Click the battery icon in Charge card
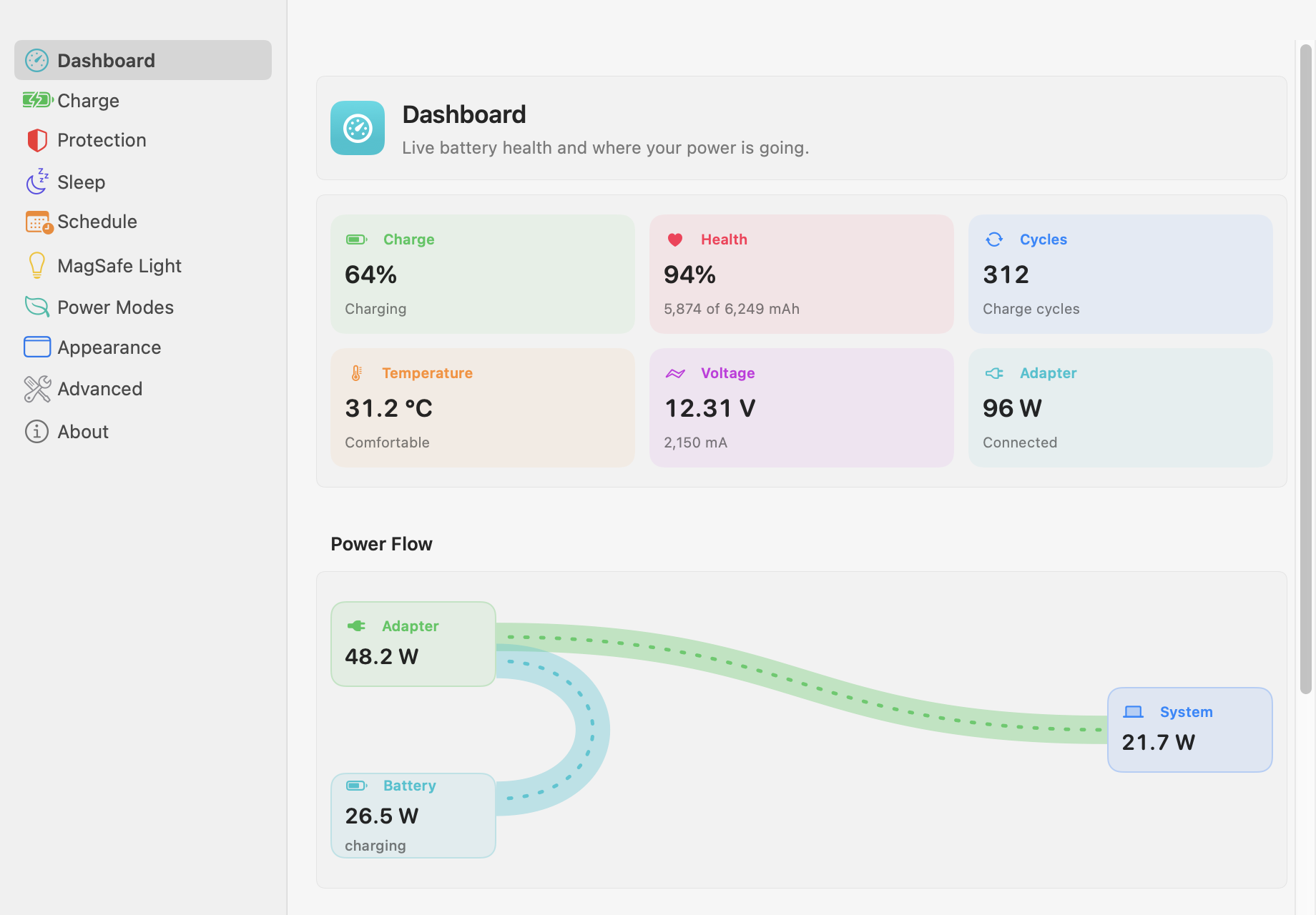The width and height of the screenshot is (1316, 915). 357,239
